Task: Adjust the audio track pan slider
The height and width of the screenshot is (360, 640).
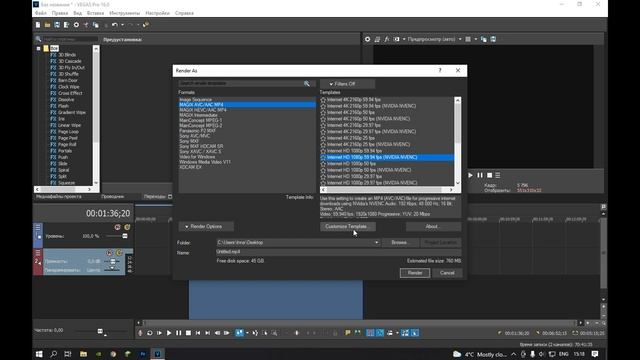Action: pos(111,269)
